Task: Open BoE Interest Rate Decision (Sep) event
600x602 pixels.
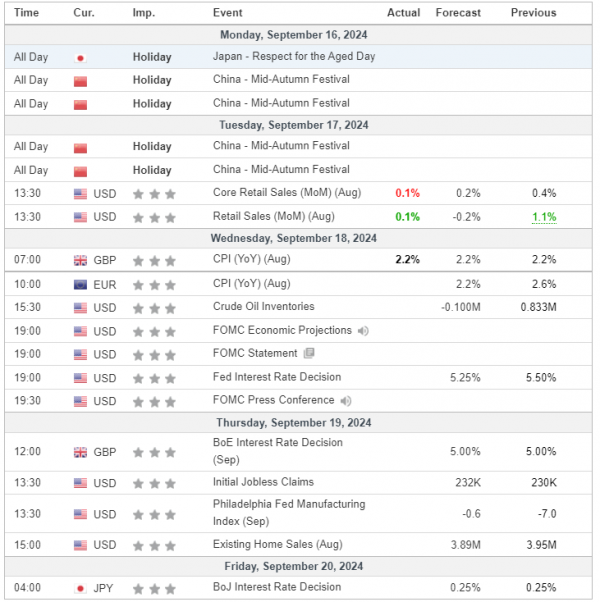Action: pyautogui.click(x=278, y=451)
